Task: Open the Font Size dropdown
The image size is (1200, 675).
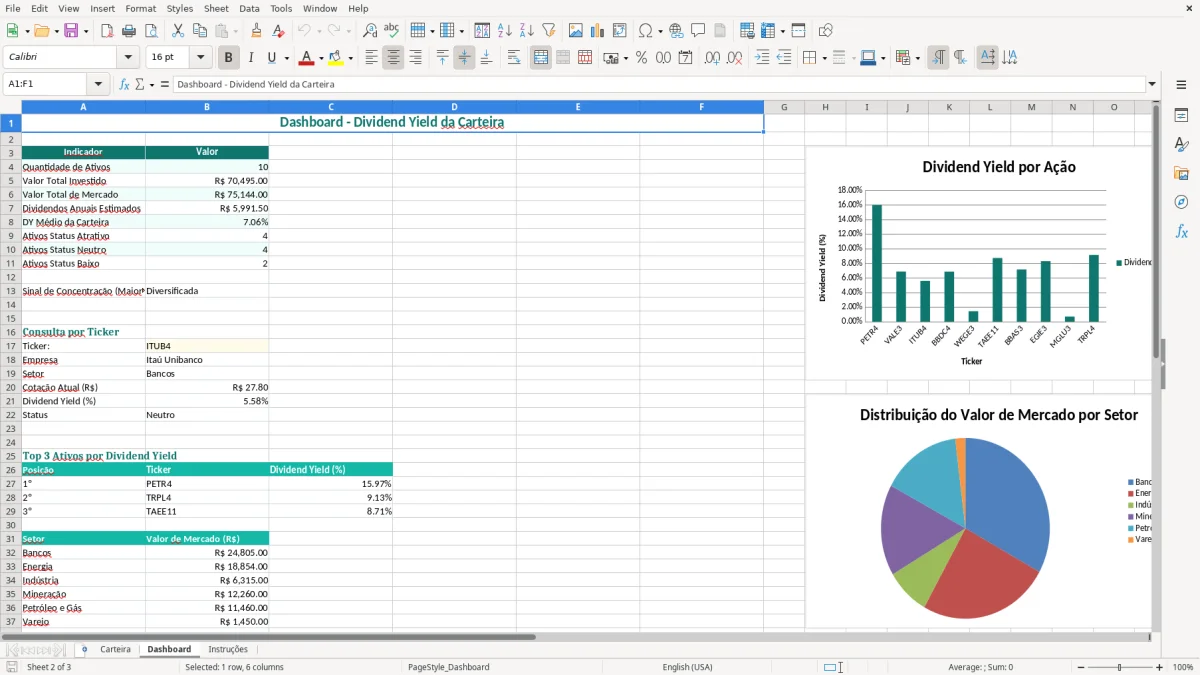Action: coord(201,57)
